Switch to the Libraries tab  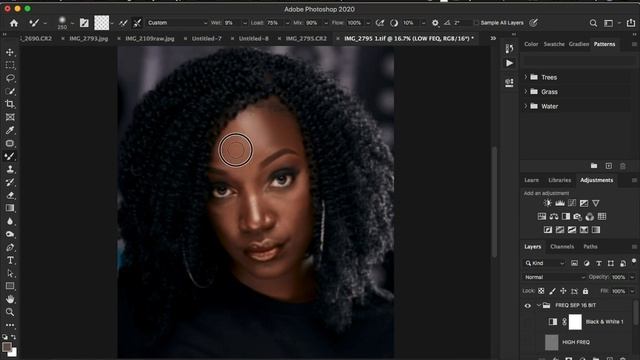click(560, 180)
